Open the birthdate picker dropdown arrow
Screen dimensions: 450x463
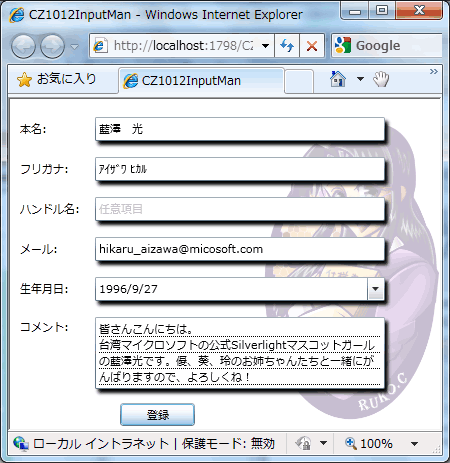[x=376, y=289]
